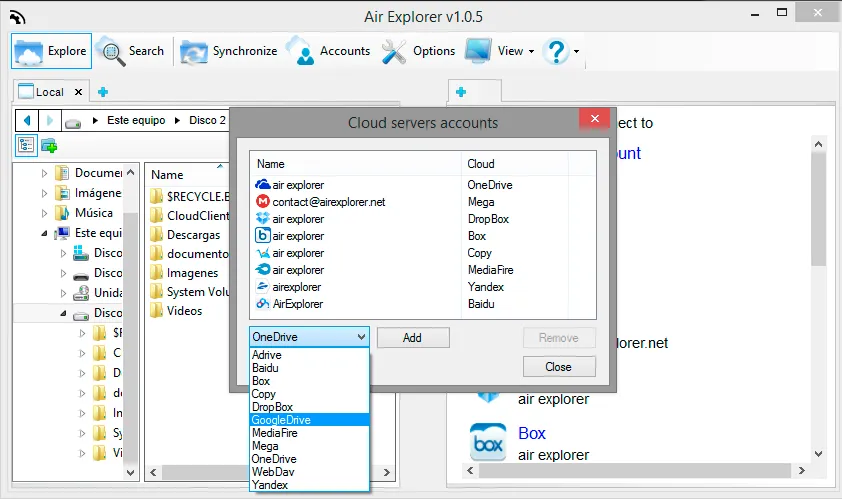Choose GoogleDrive from the dropdown list
The width and height of the screenshot is (842, 499).
pyautogui.click(x=310, y=420)
